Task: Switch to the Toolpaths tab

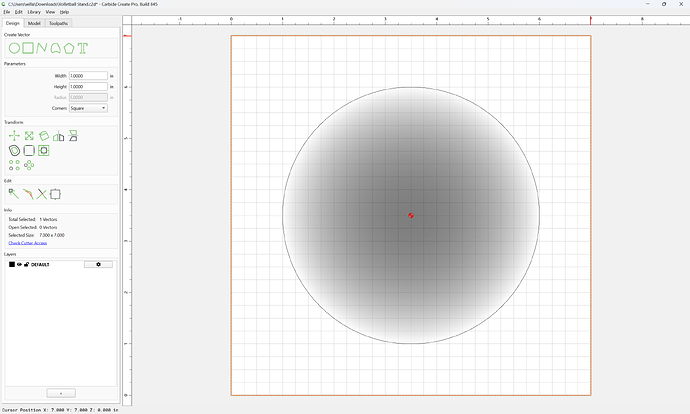Action: (59, 23)
